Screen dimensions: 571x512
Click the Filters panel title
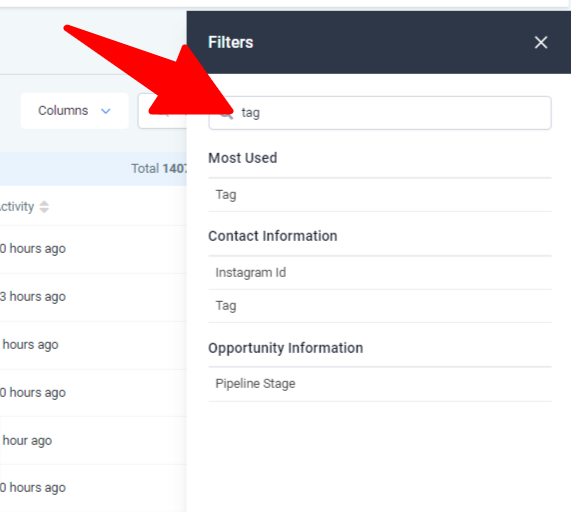[231, 43]
